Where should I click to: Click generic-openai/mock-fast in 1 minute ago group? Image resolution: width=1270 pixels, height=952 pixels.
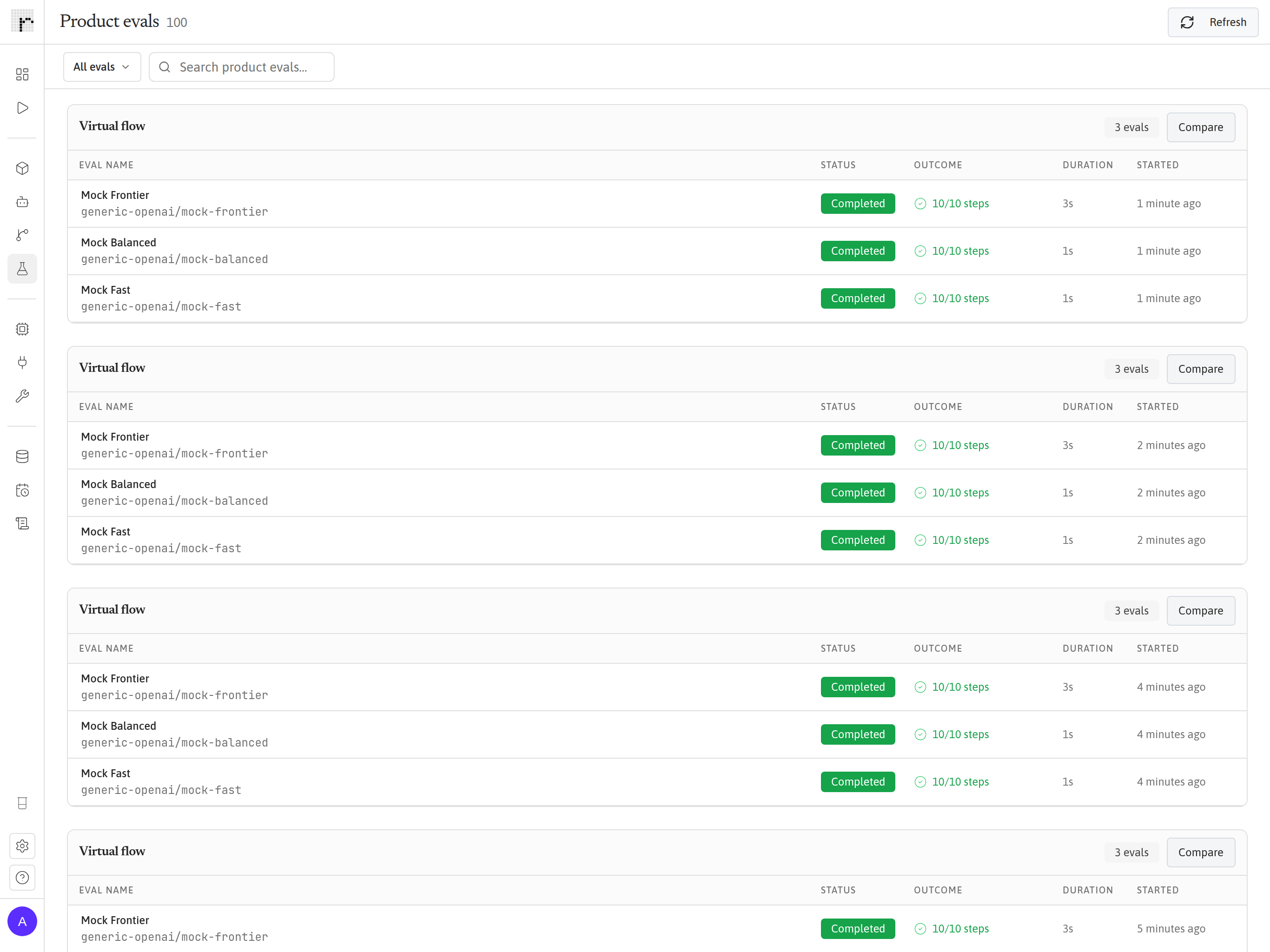pyautogui.click(x=161, y=307)
